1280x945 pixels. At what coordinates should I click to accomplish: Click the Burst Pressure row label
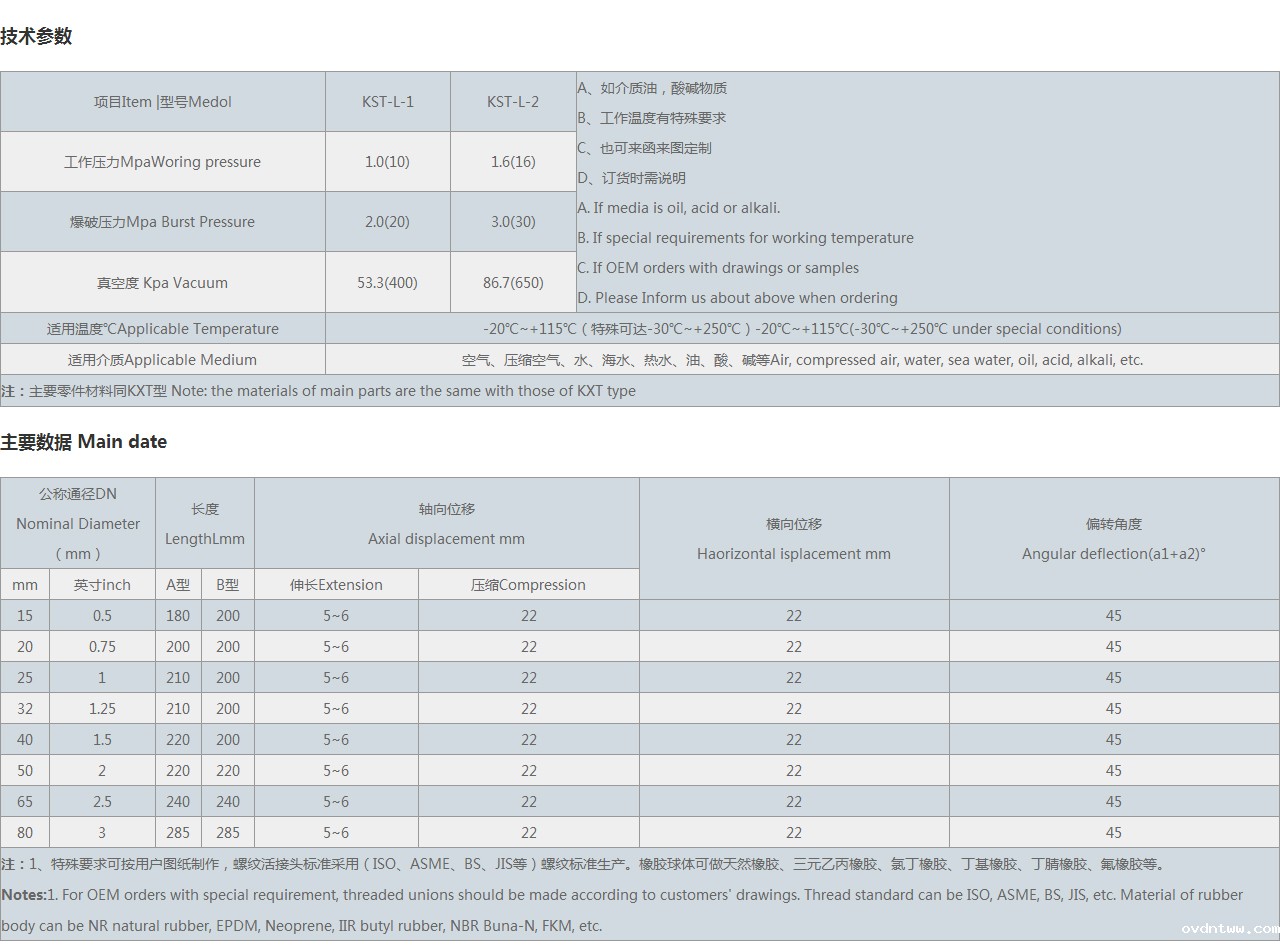point(162,222)
